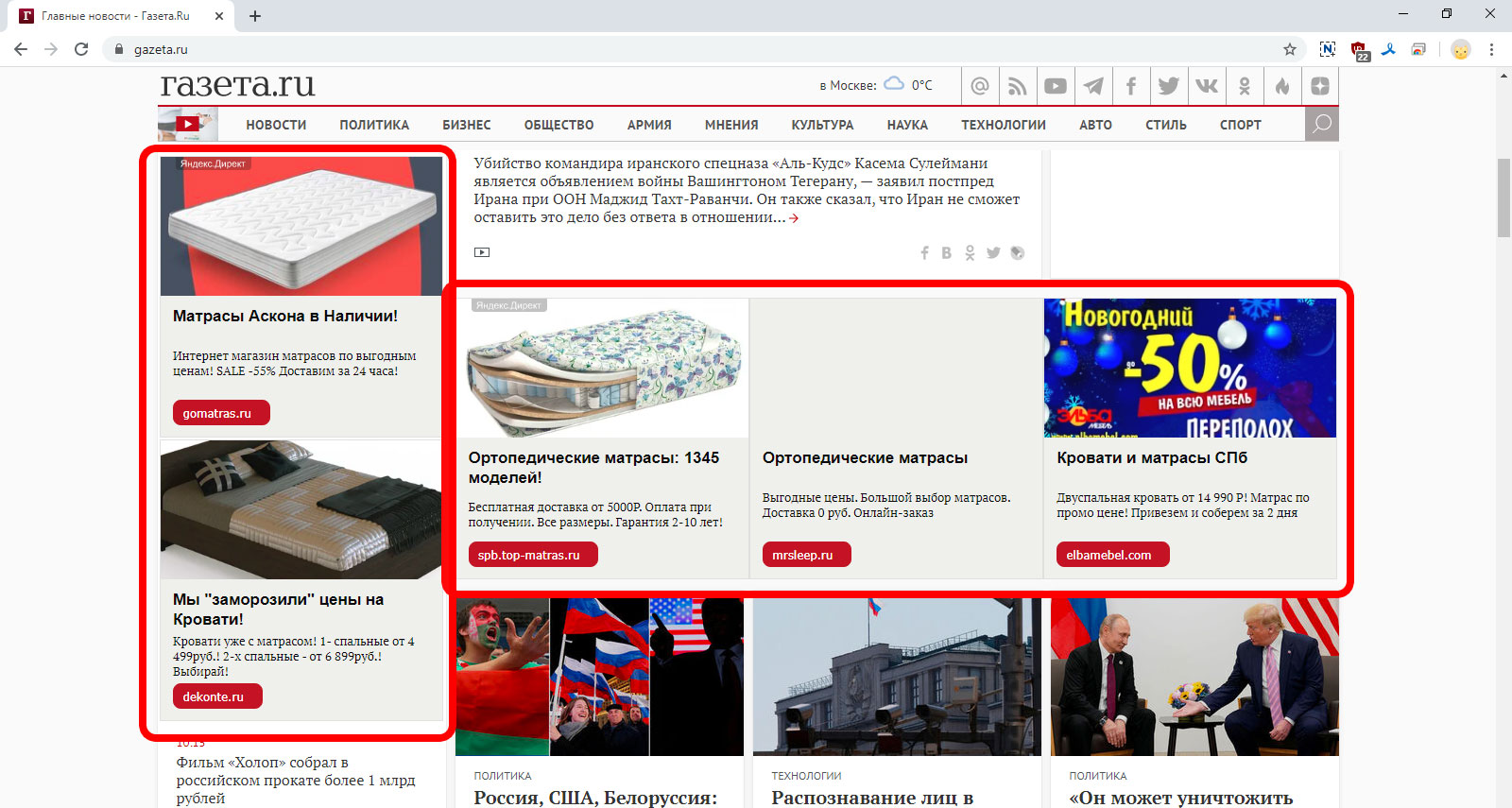Open Chrome three-dot menu
The image size is (1512, 808).
1491,49
